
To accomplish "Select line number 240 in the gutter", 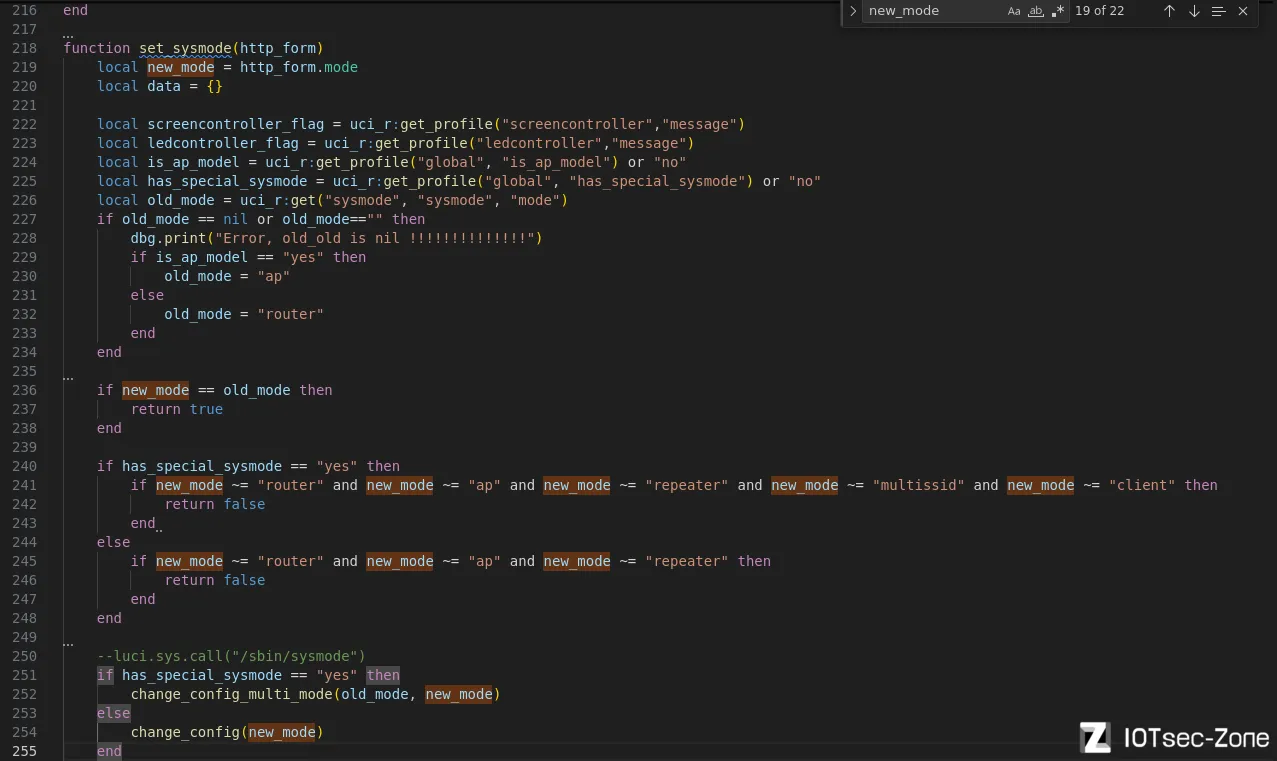I will coord(25,466).
